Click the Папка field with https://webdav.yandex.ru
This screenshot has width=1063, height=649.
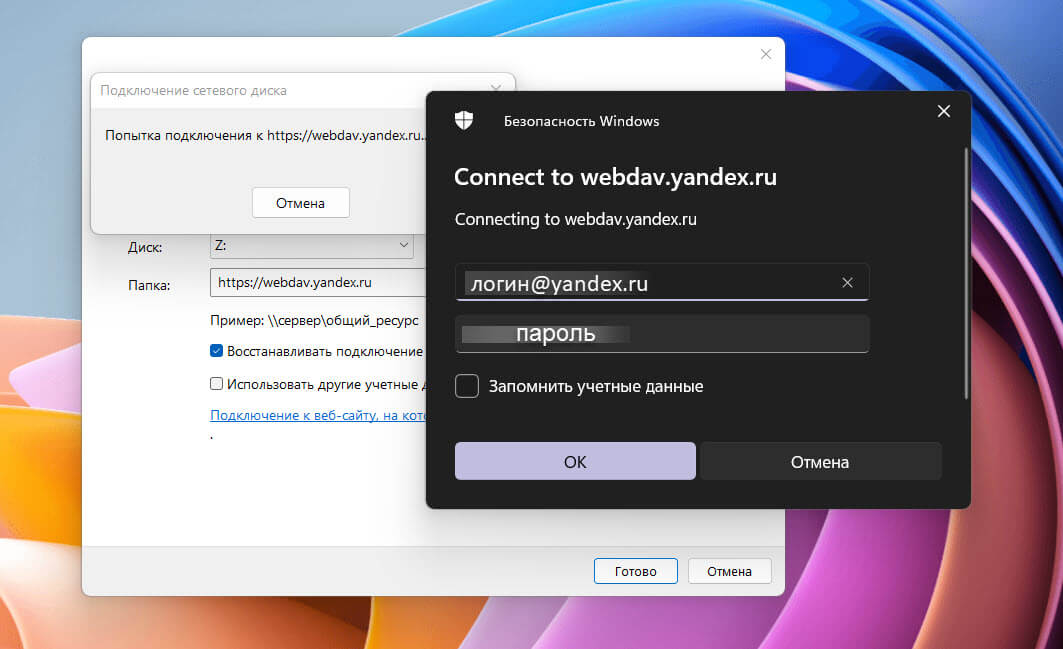point(317,282)
